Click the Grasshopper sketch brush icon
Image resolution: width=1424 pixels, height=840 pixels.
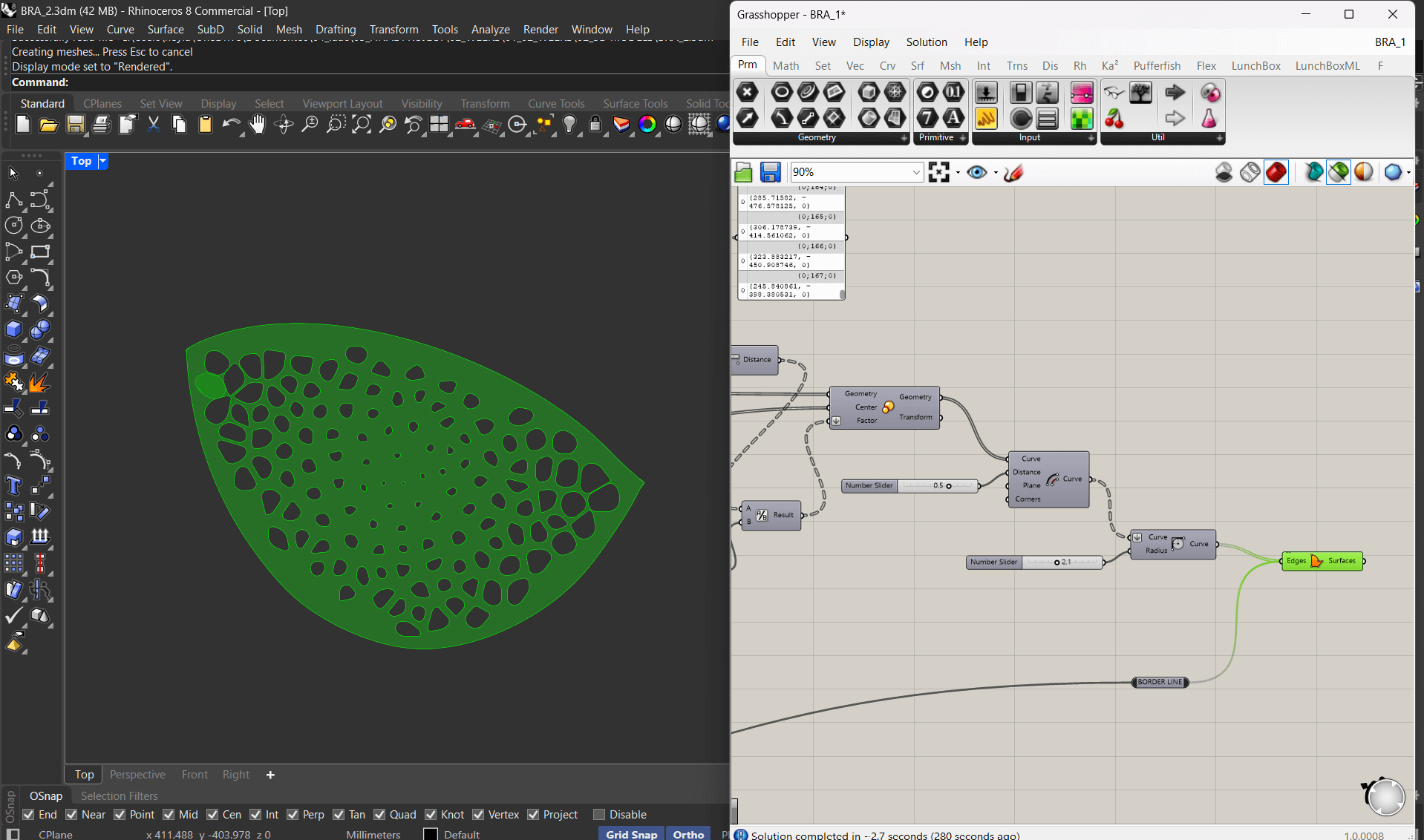coord(1013,172)
